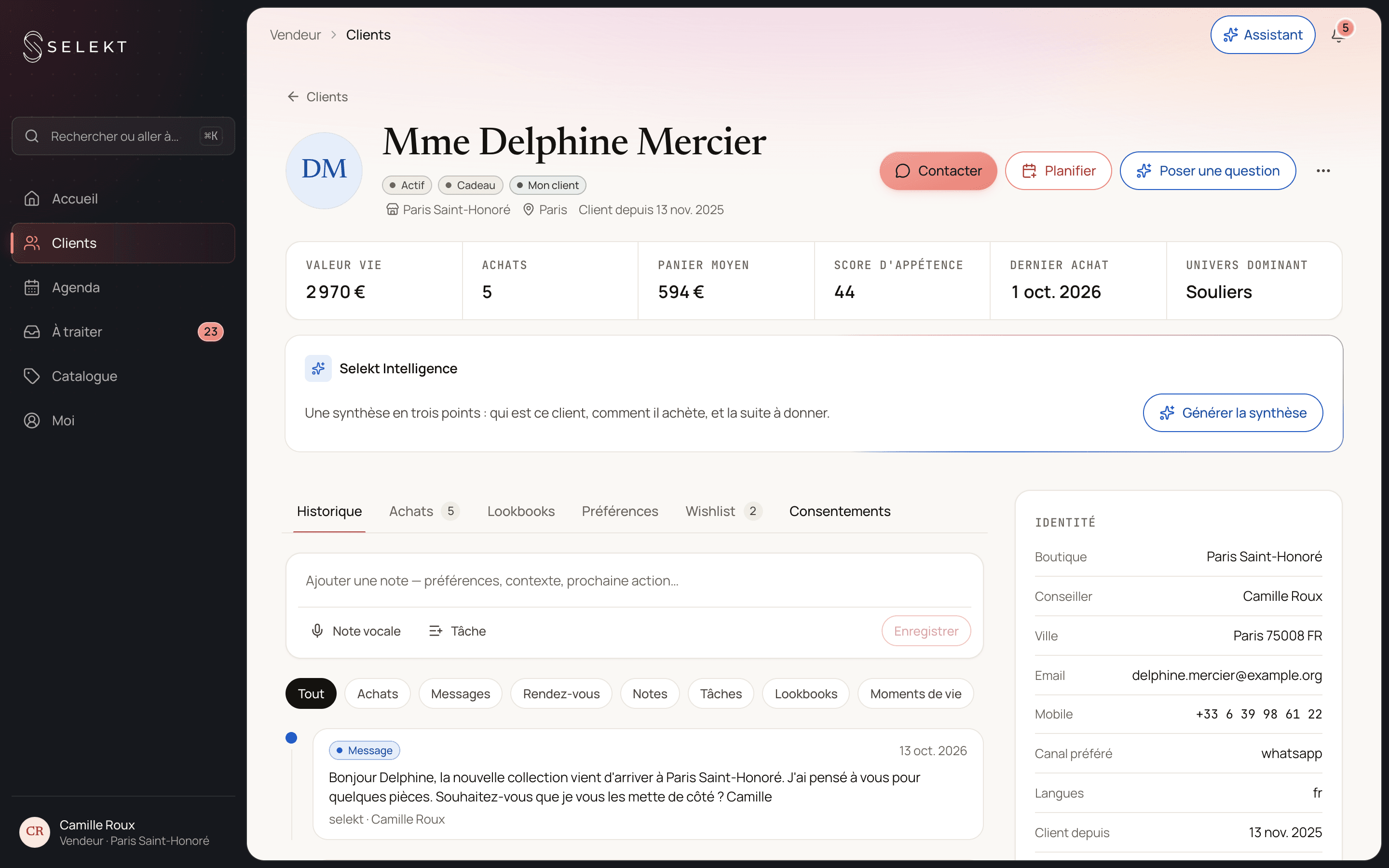Open the Historique tab
This screenshot has height=868, width=1389.
329,511
